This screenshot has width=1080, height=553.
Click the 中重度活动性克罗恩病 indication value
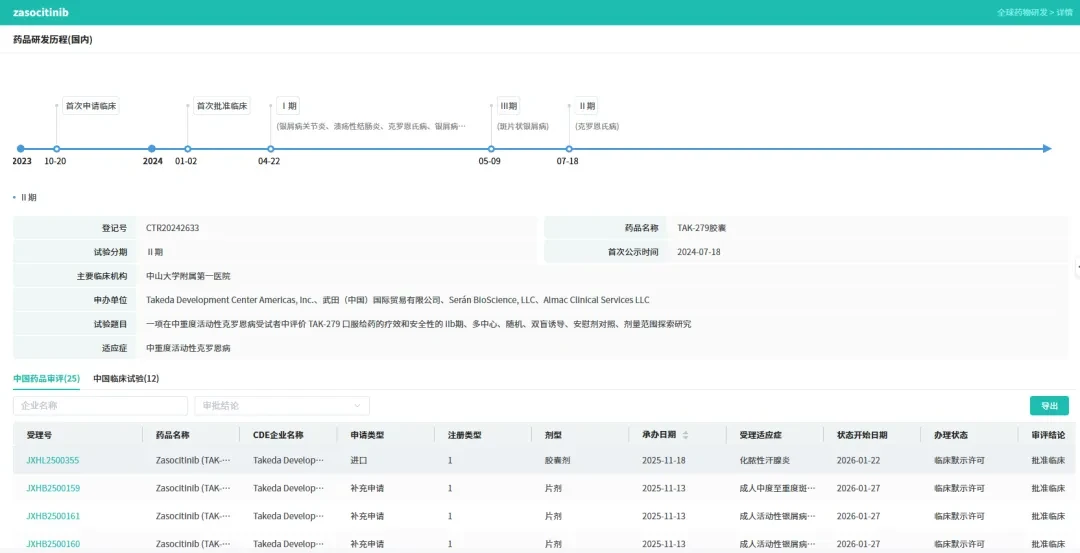tap(188, 348)
